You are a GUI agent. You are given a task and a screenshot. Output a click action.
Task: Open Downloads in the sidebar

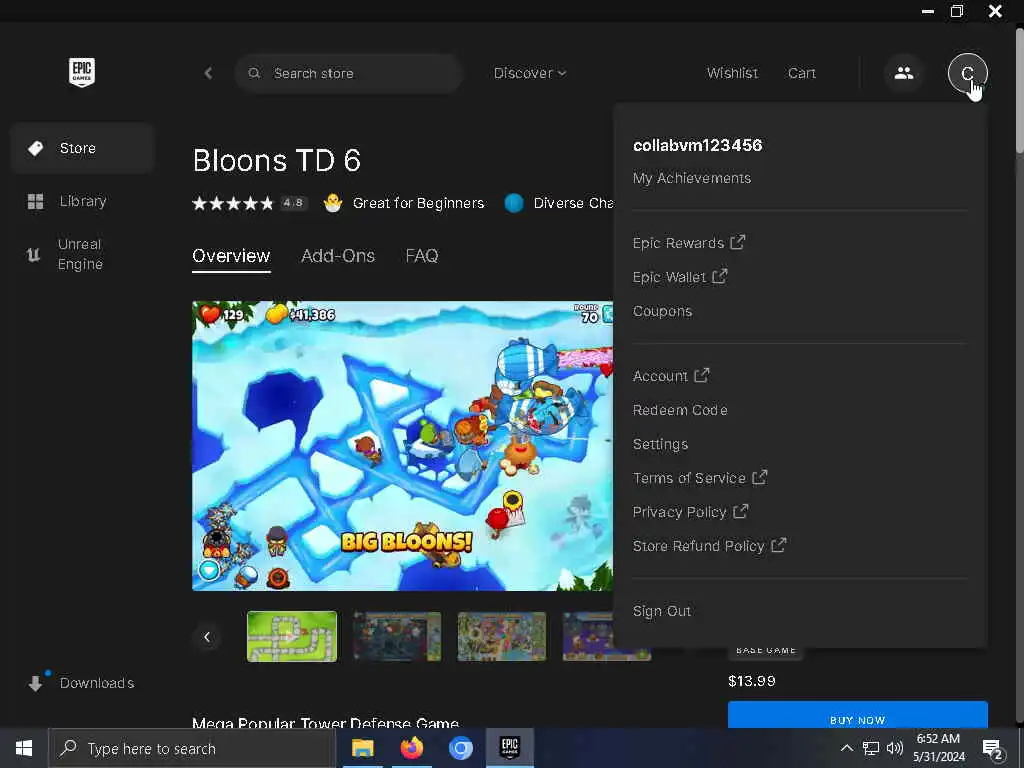82,683
